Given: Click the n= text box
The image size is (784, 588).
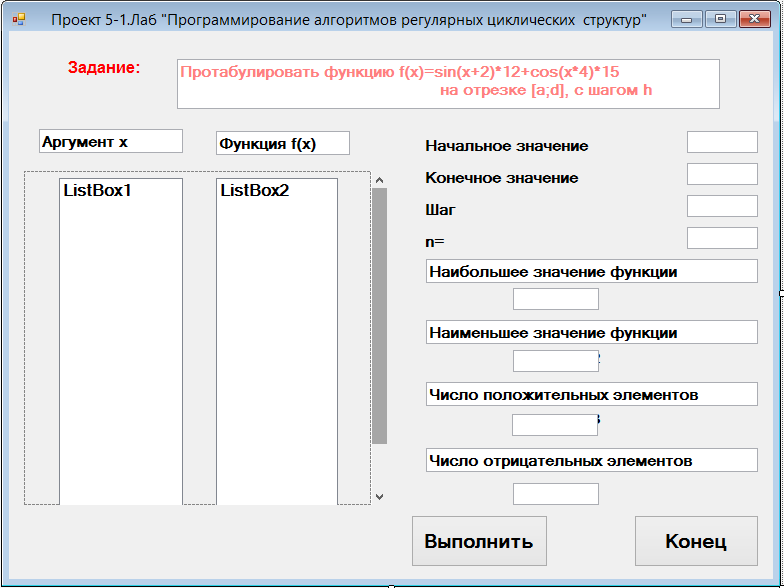Looking at the screenshot, I should (x=722, y=238).
